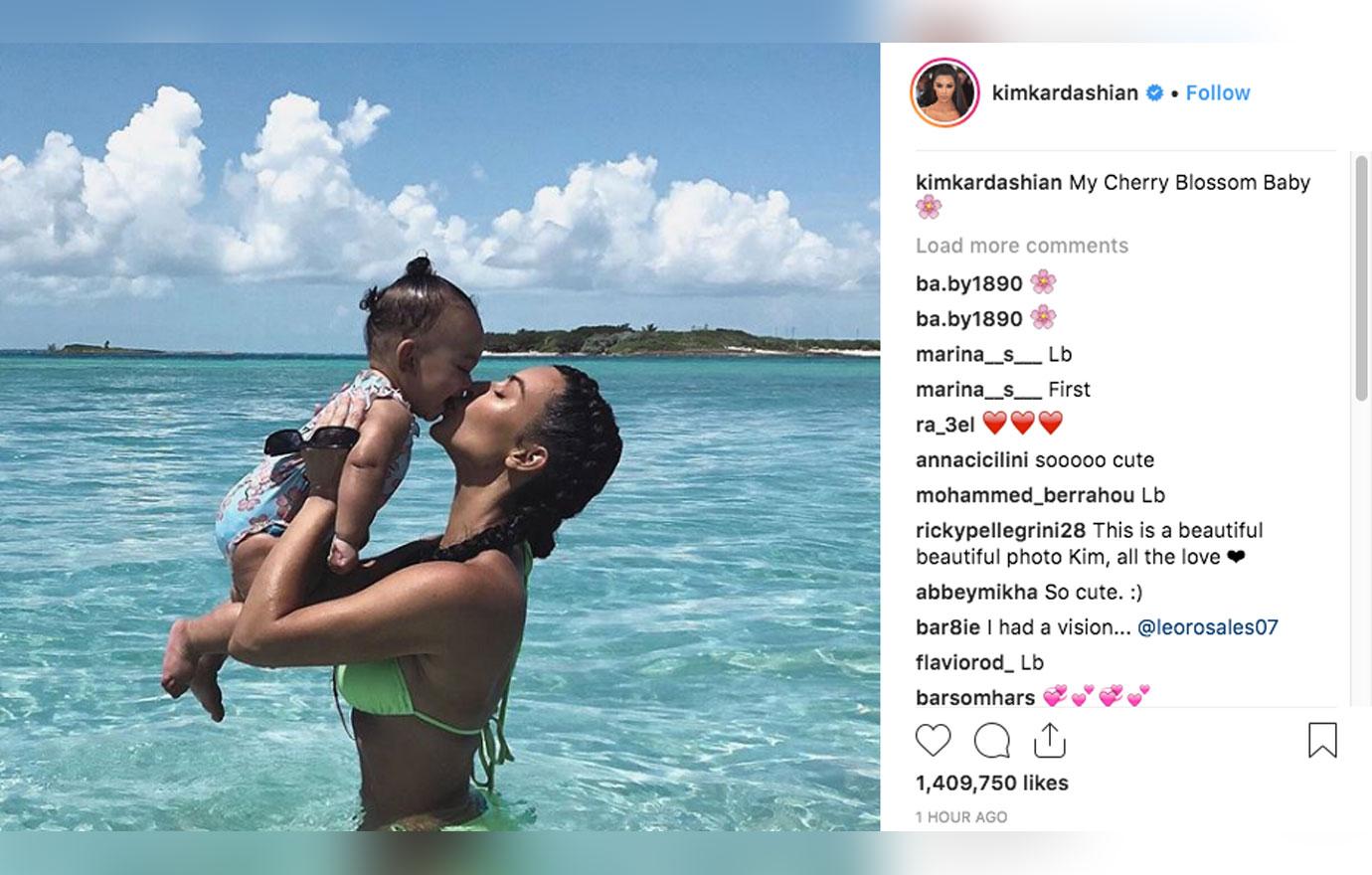
Task: Follow the kimkardashian account
Action: click(x=1218, y=92)
